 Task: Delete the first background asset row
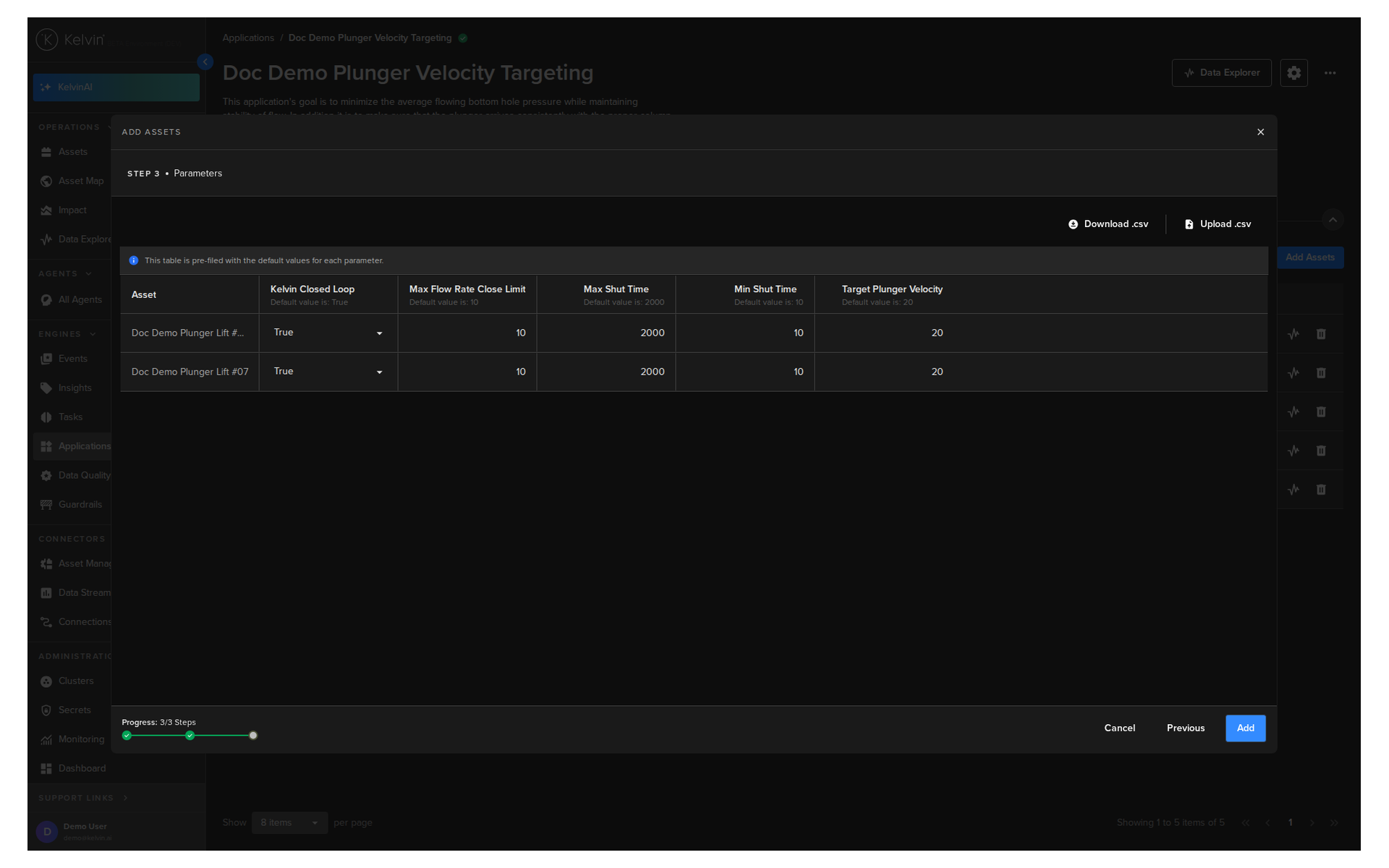pos(1321,334)
